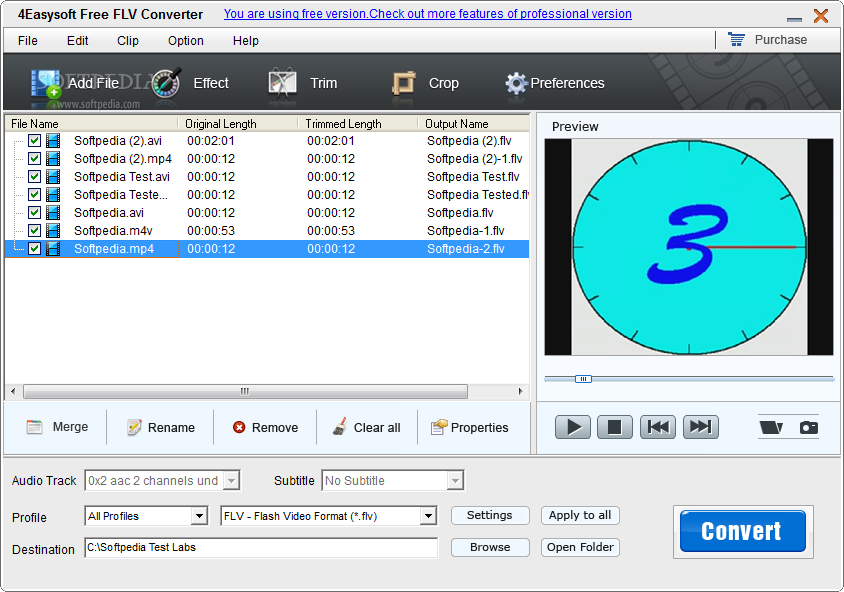This screenshot has width=844, height=592.
Task: Click the Purchase cart icon
Action: click(736, 39)
